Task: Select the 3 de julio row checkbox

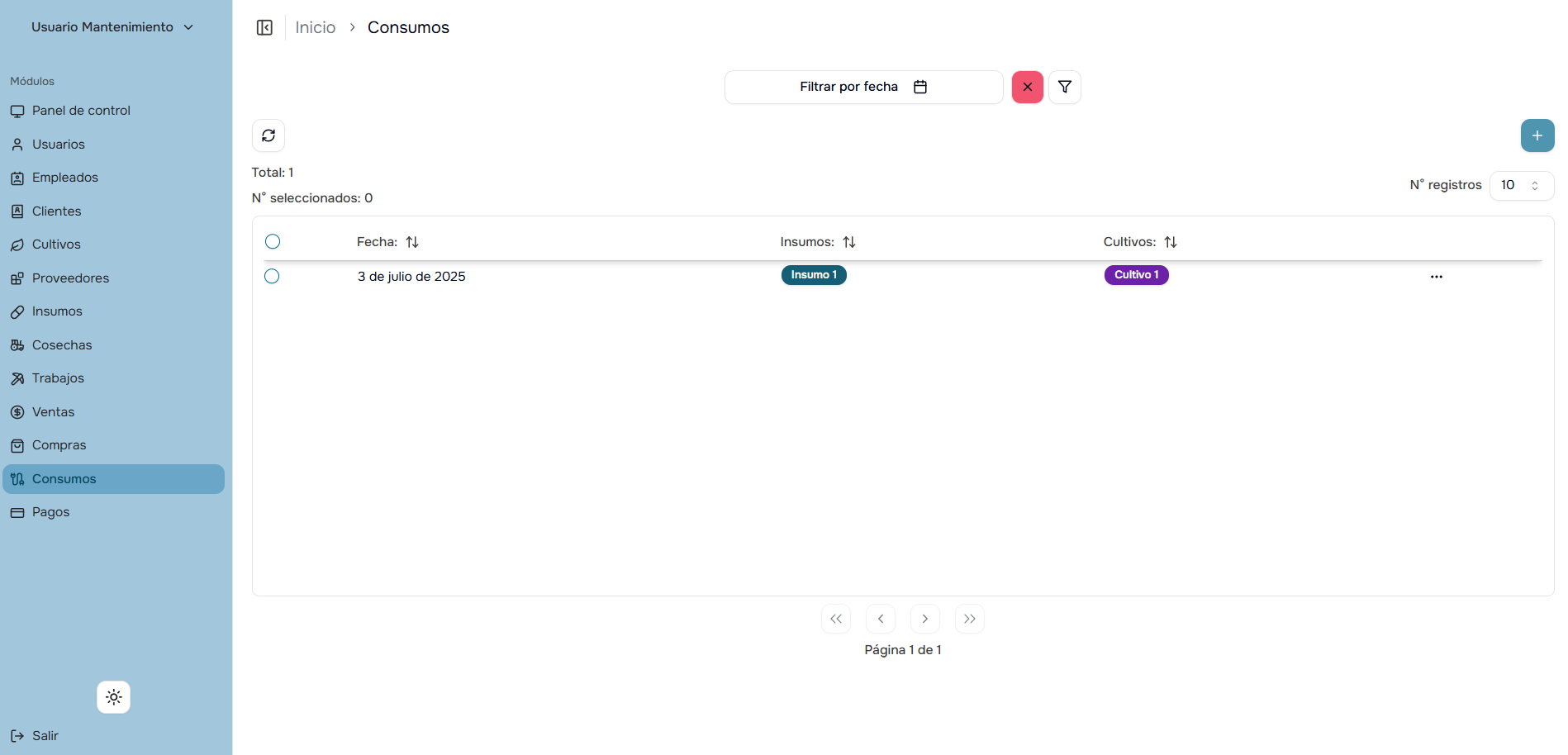Action: 272,277
